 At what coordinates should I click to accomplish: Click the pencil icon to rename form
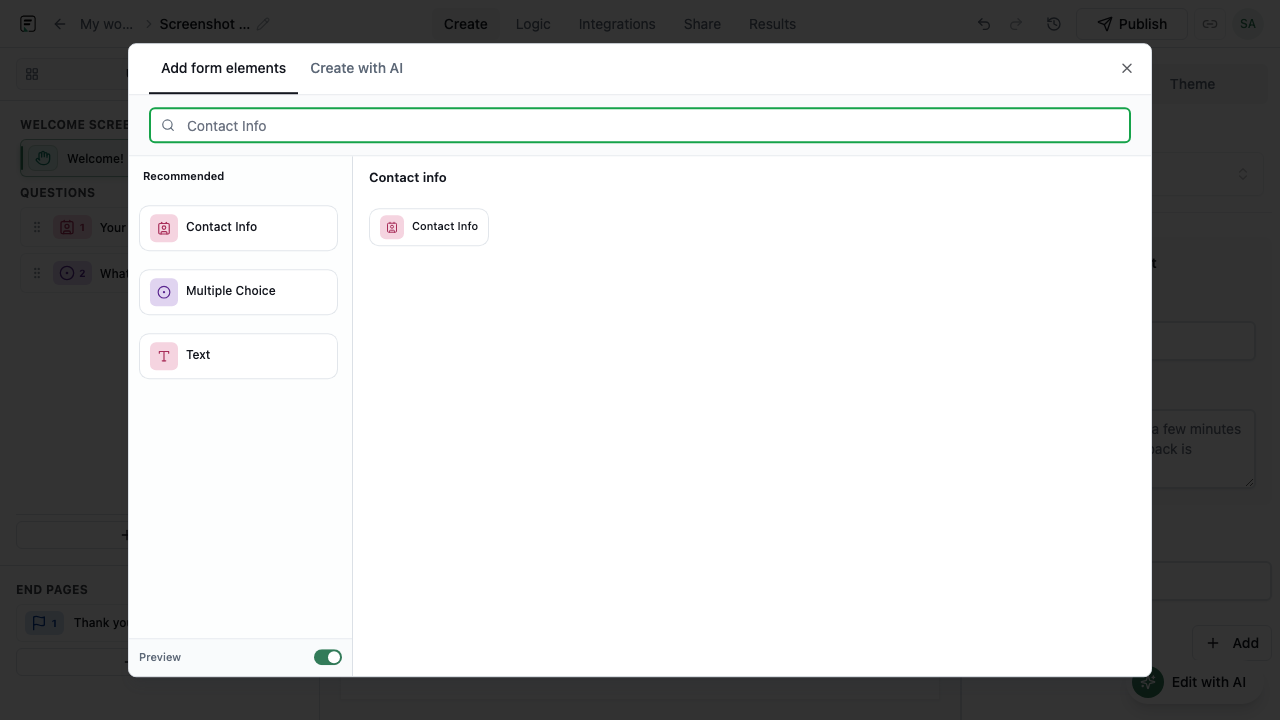(263, 24)
